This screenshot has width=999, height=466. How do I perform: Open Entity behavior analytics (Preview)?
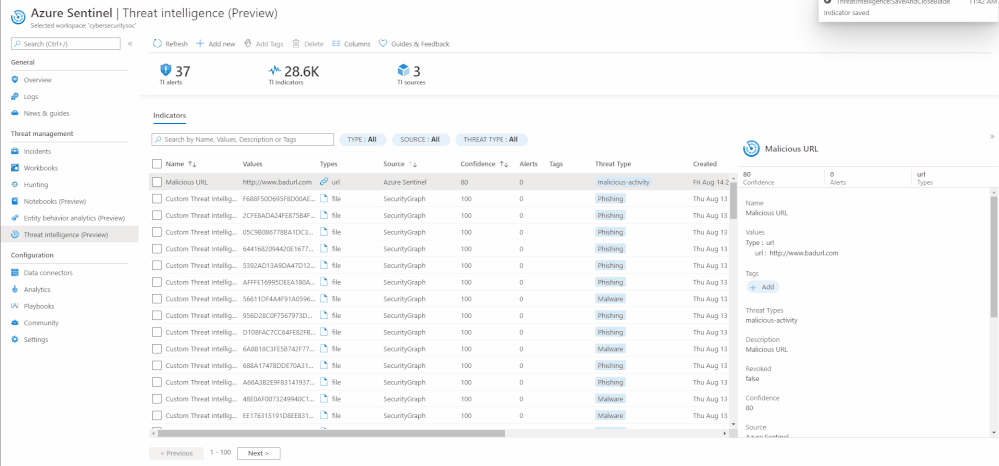tap(74, 218)
